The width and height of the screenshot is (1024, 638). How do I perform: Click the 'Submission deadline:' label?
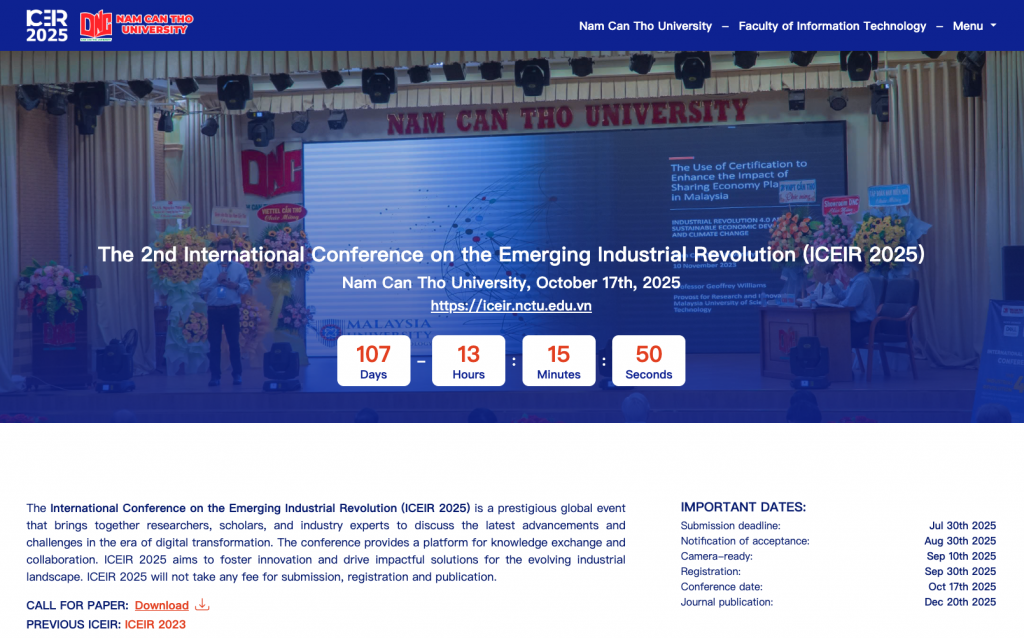(730, 526)
